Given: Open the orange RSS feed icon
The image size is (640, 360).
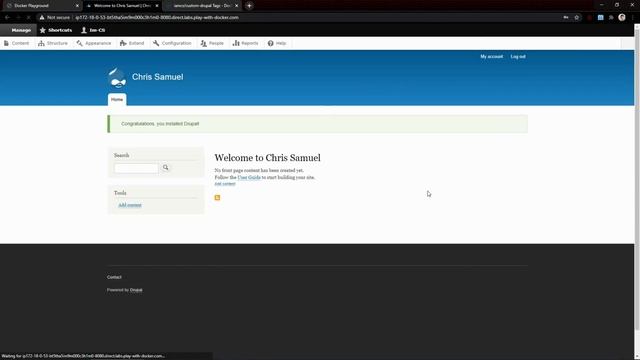Looking at the screenshot, I should [x=218, y=198].
